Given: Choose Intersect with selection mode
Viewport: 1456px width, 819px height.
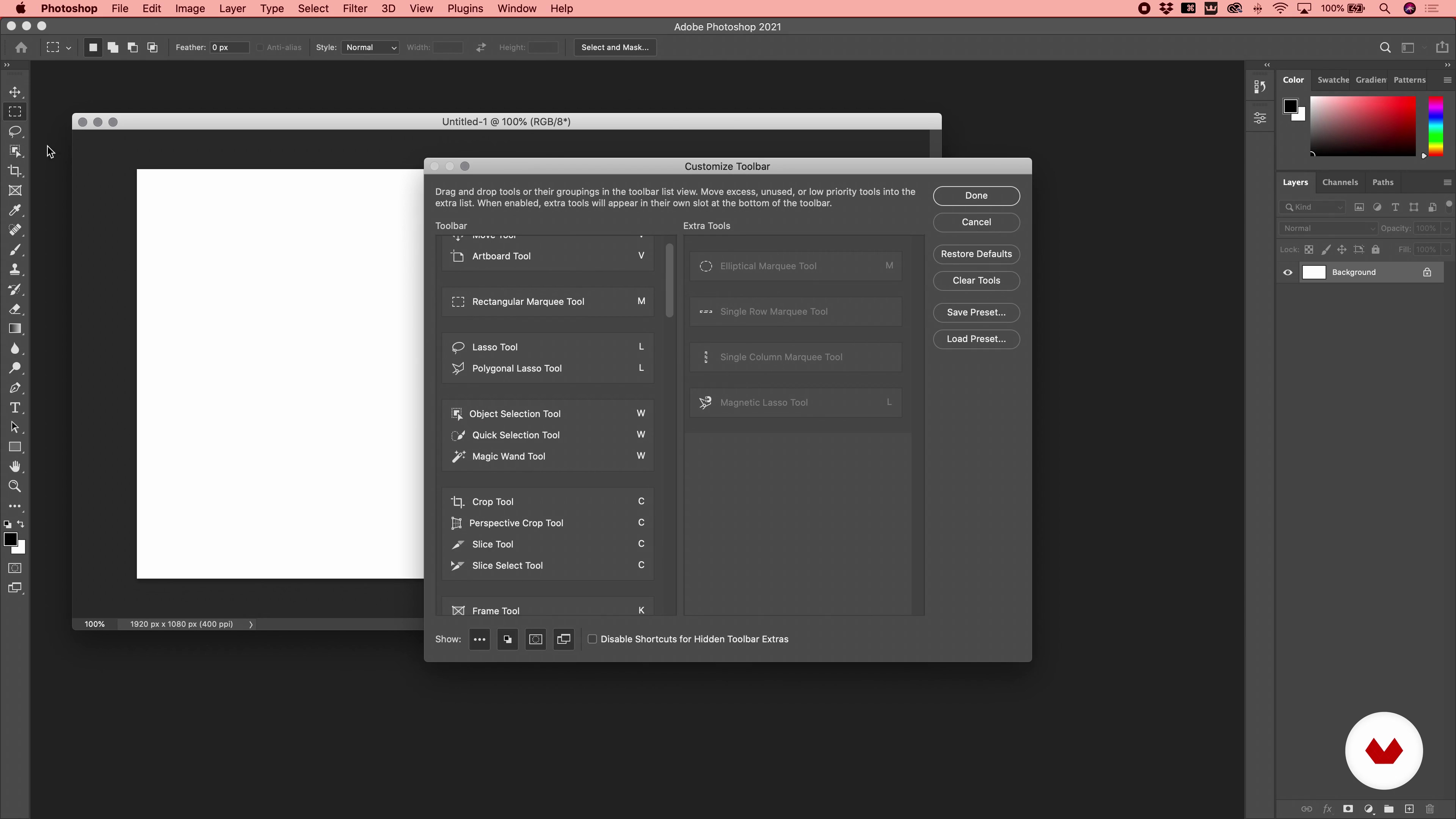Looking at the screenshot, I should (x=152, y=47).
